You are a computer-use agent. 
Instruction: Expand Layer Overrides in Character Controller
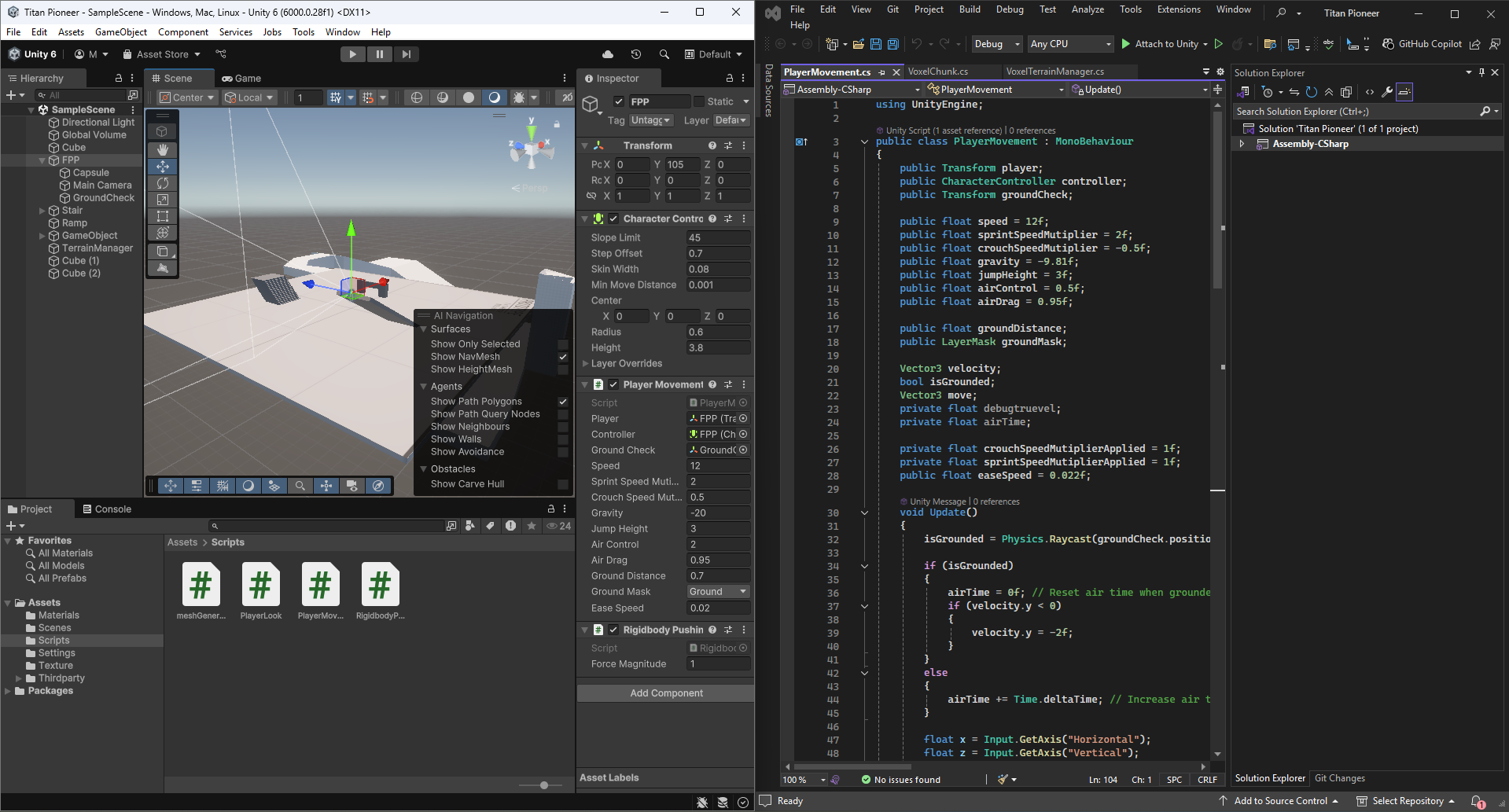click(585, 363)
